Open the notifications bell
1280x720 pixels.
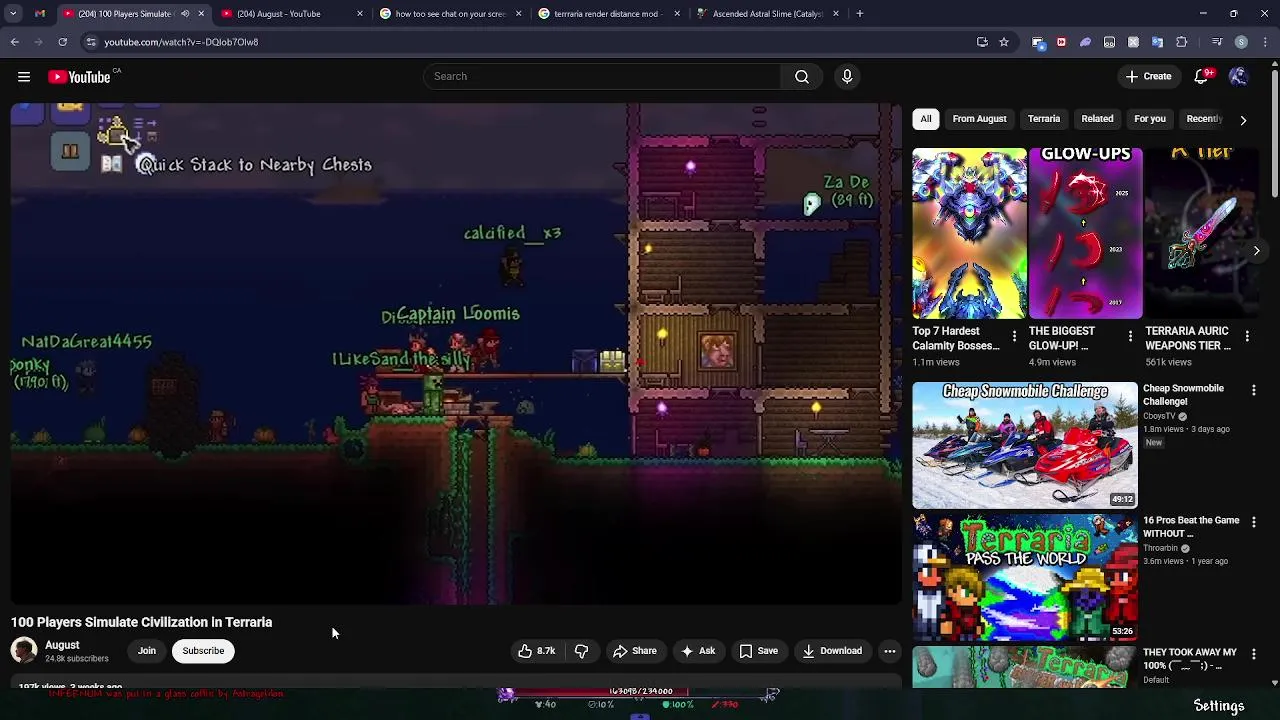pos(1202,77)
